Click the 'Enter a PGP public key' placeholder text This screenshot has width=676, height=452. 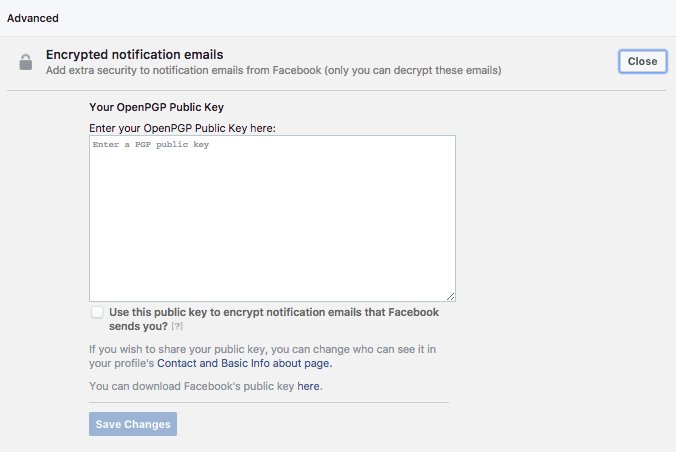151,144
